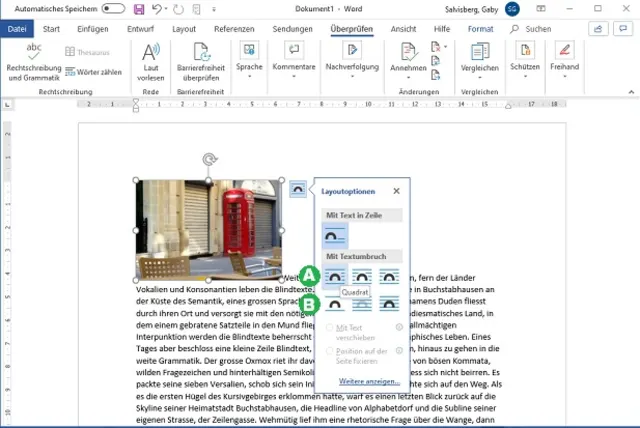Click the Vergleichen icon

pyautogui.click(x=480, y=51)
